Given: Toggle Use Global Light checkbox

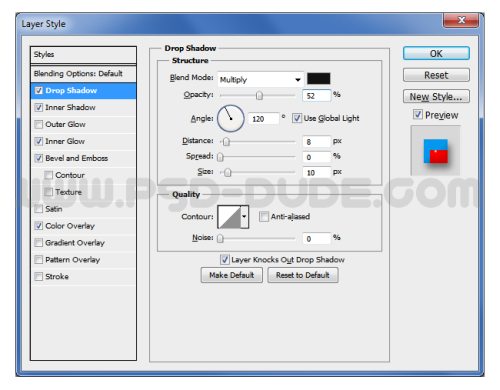Looking at the screenshot, I should click(296, 118).
